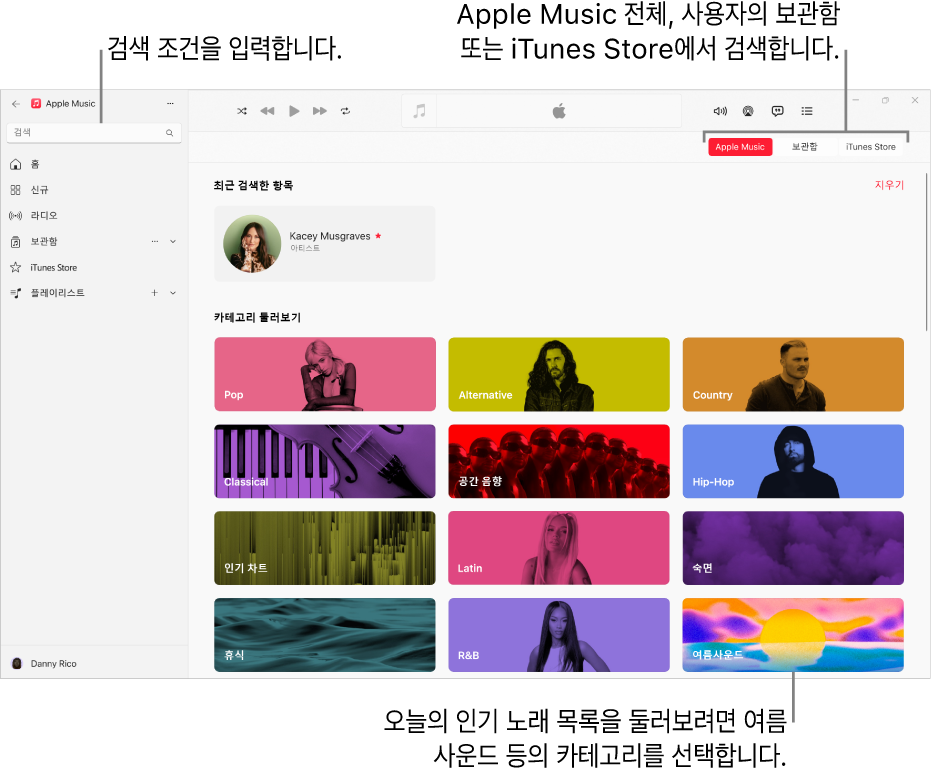Click the music note artwork placeholder

[x=420, y=111]
